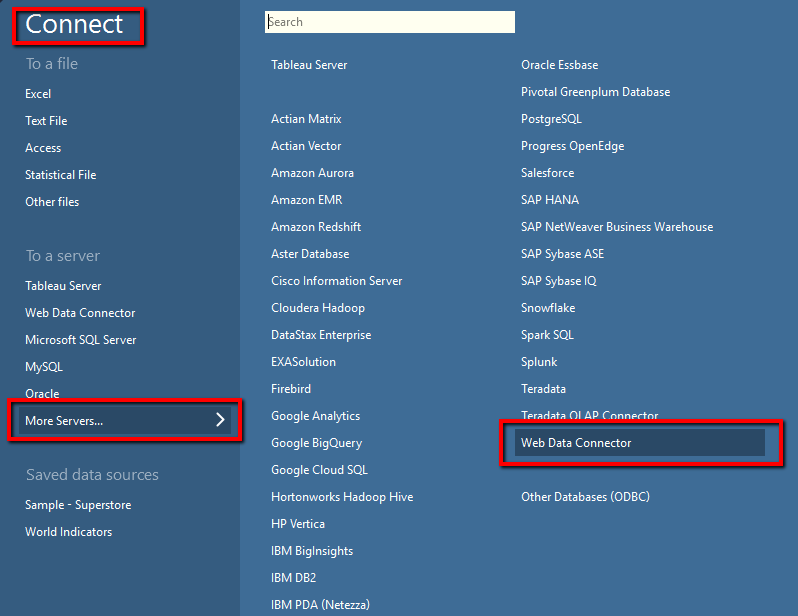Open Excel under To a file
798x616 pixels.
(x=38, y=94)
